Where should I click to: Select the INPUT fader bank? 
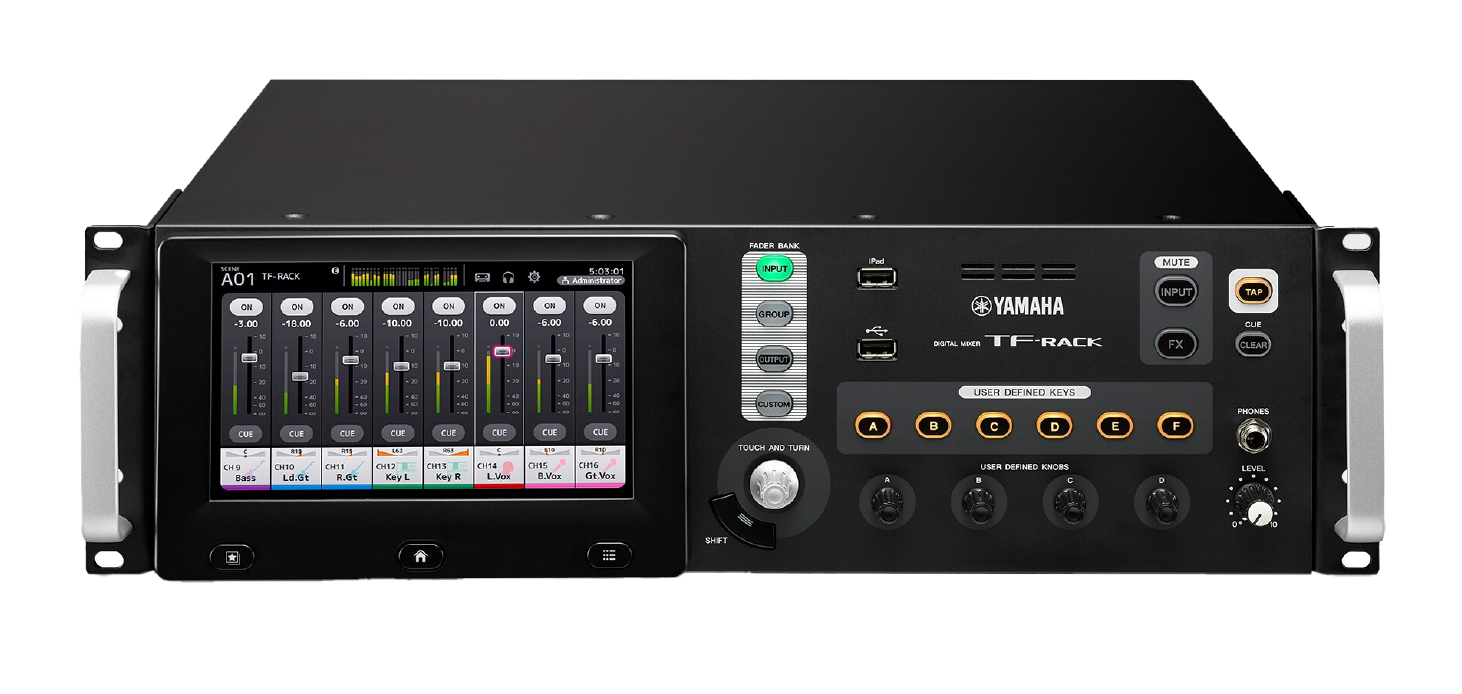click(774, 270)
